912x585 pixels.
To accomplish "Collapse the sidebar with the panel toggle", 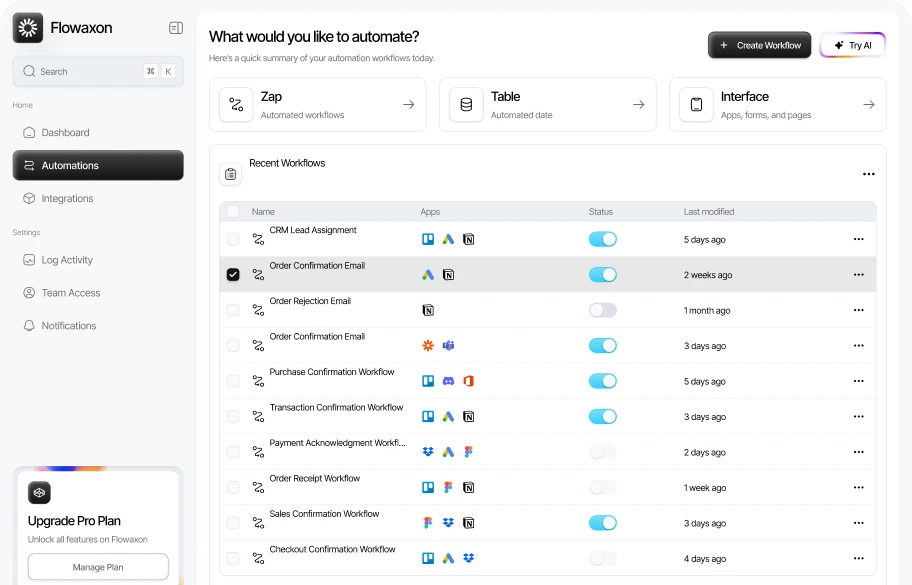I will click(x=176, y=27).
